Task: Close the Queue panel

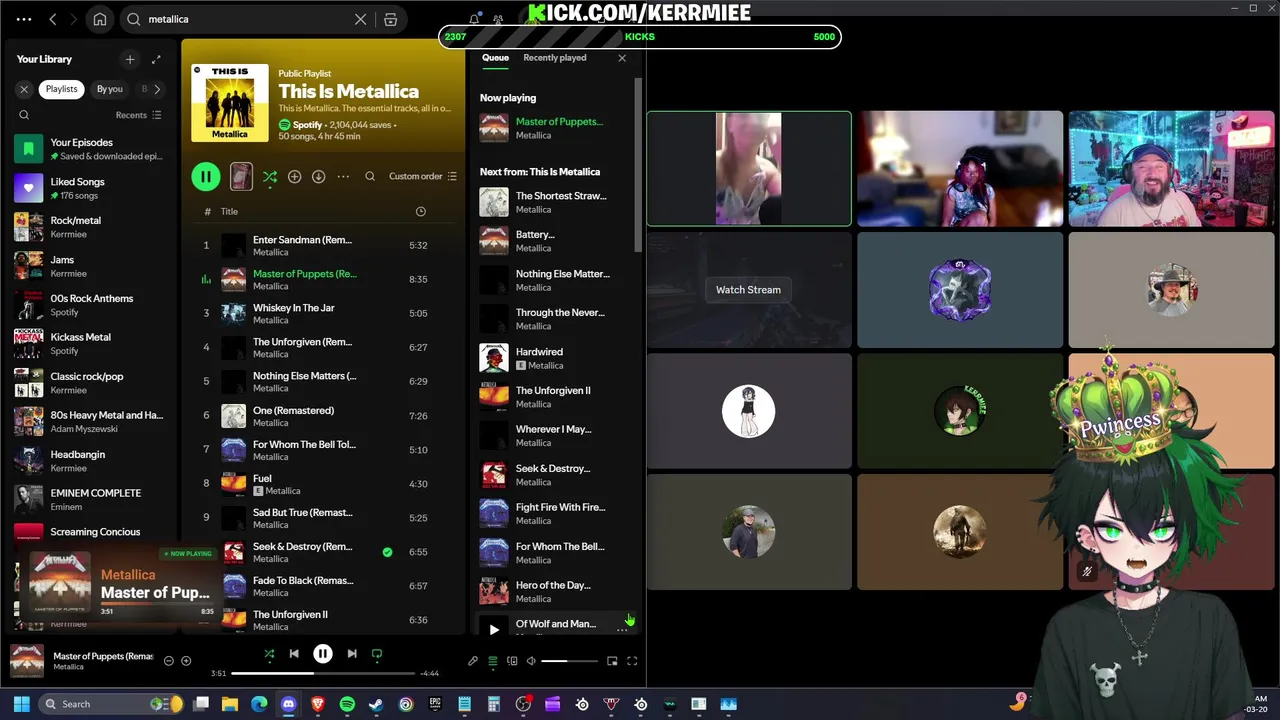Action: point(622,58)
